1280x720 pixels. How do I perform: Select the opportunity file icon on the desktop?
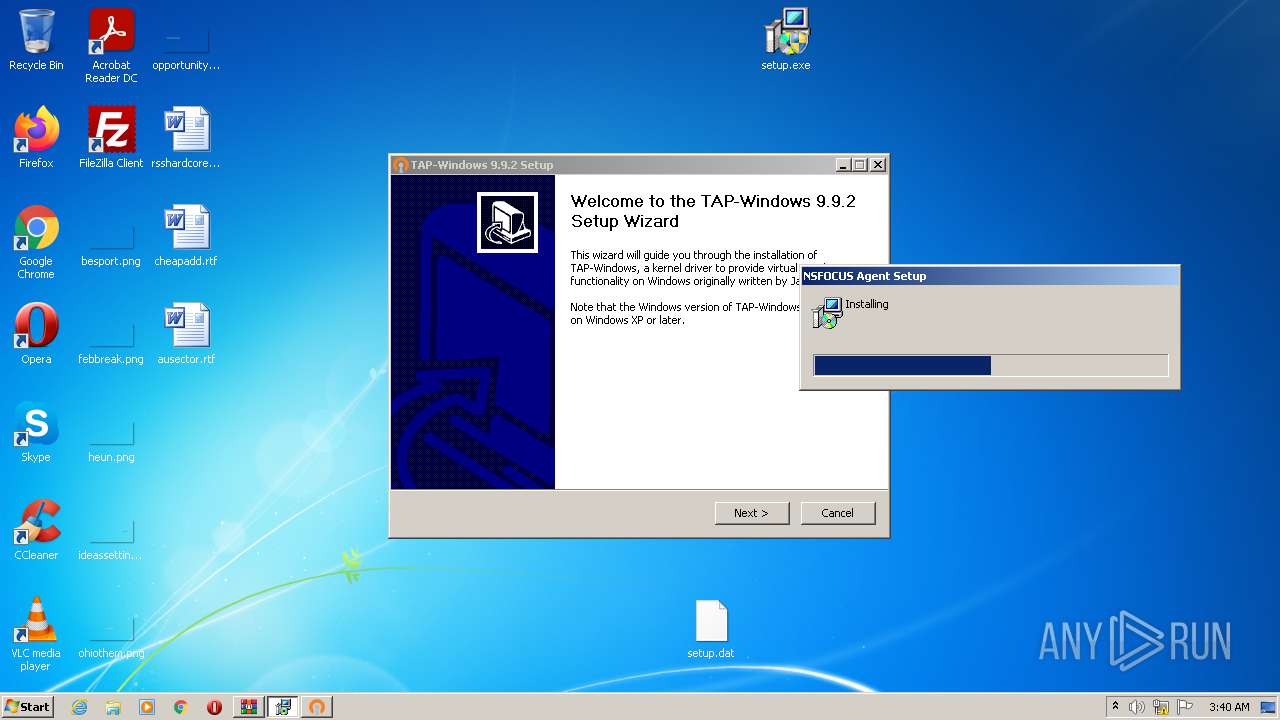tap(186, 46)
